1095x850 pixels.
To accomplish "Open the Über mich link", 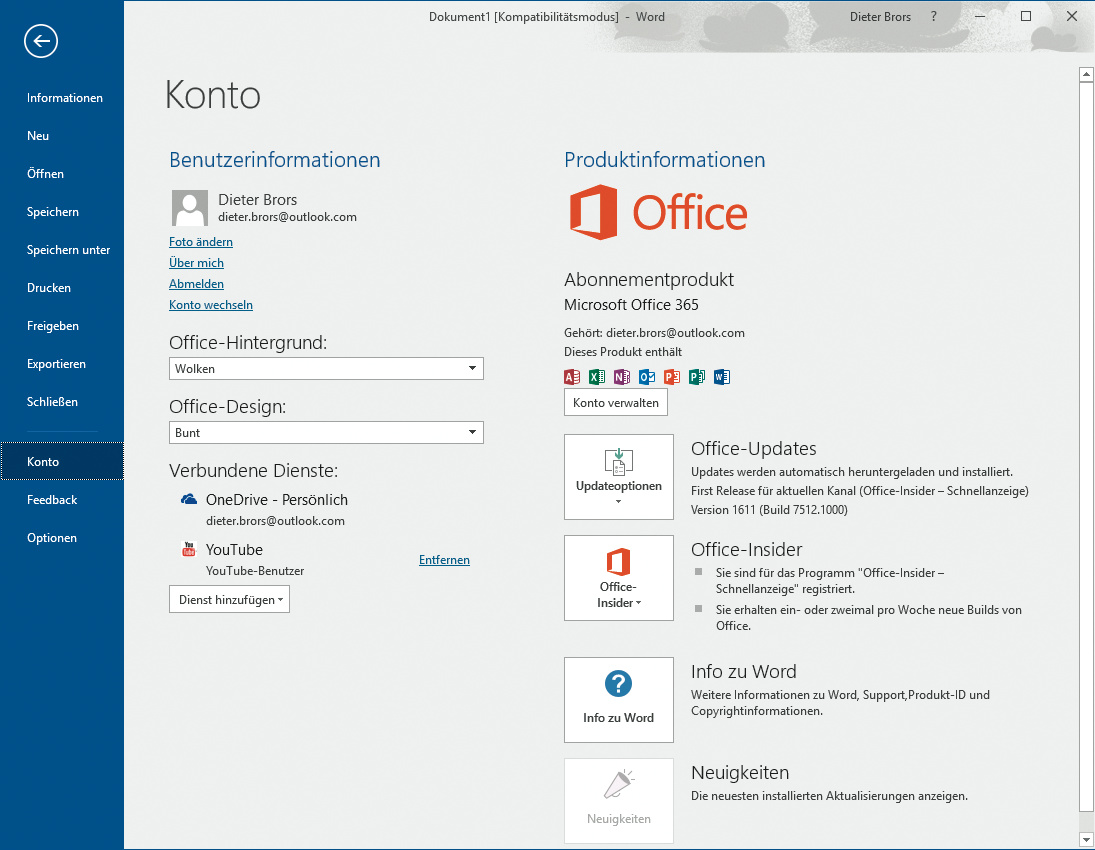I will coord(196,263).
